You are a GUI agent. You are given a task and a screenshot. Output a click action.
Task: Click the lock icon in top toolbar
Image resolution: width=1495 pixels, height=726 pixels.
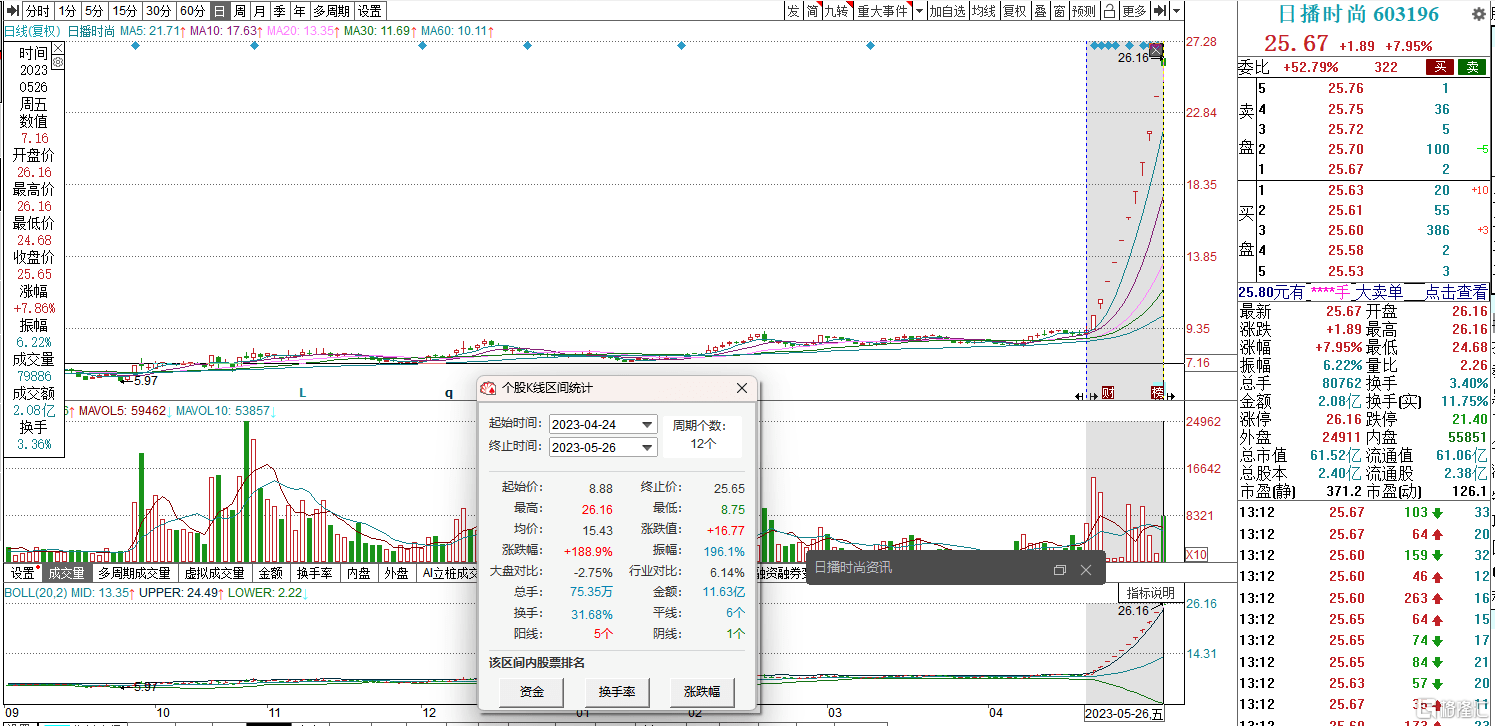[x=1108, y=11]
